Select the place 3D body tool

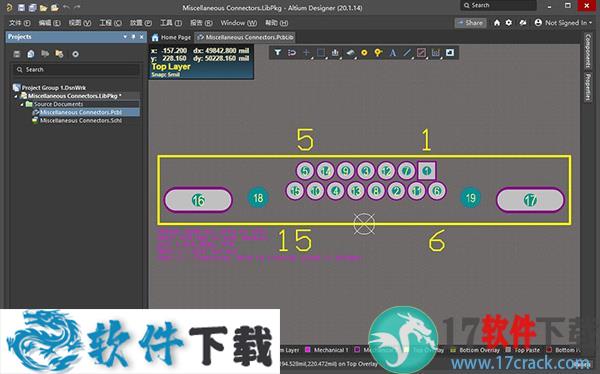pos(350,52)
